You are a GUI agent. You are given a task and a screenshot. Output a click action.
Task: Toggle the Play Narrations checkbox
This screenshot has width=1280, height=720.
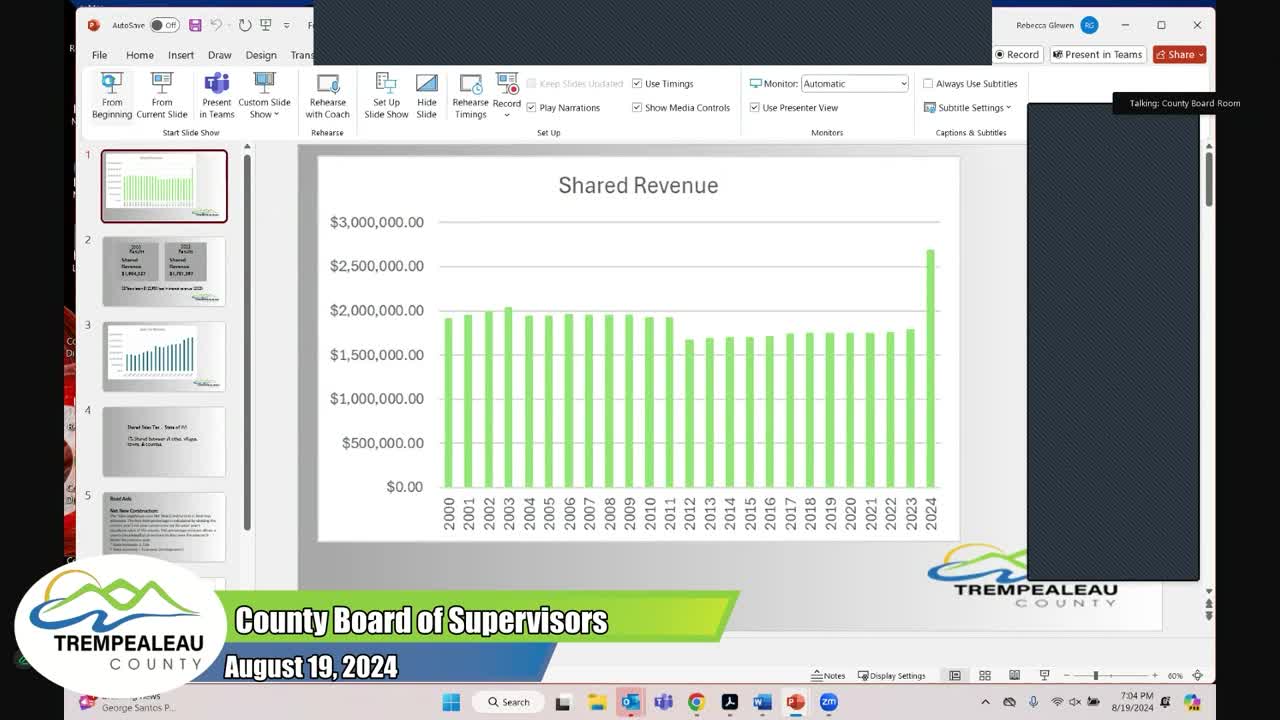[x=532, y=108]
